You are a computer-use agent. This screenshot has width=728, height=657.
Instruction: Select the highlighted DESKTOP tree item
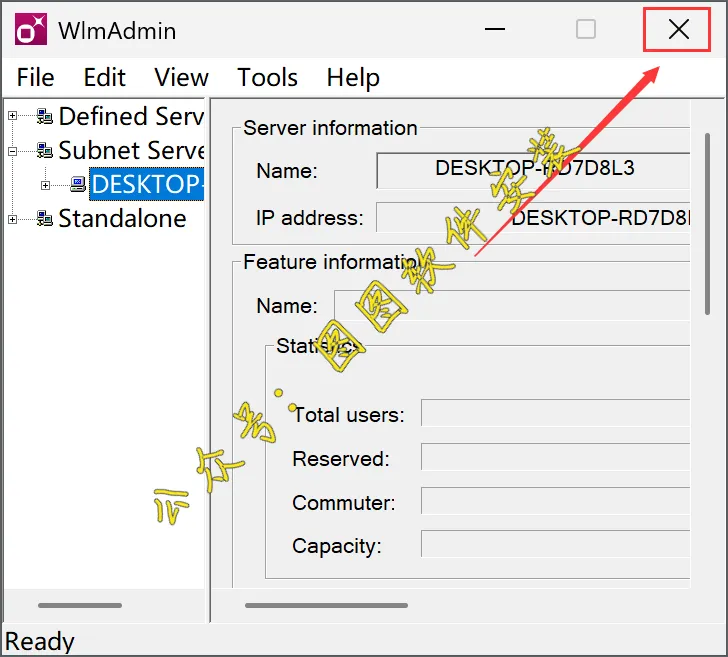pyautogui.click(x=146, y=184)
